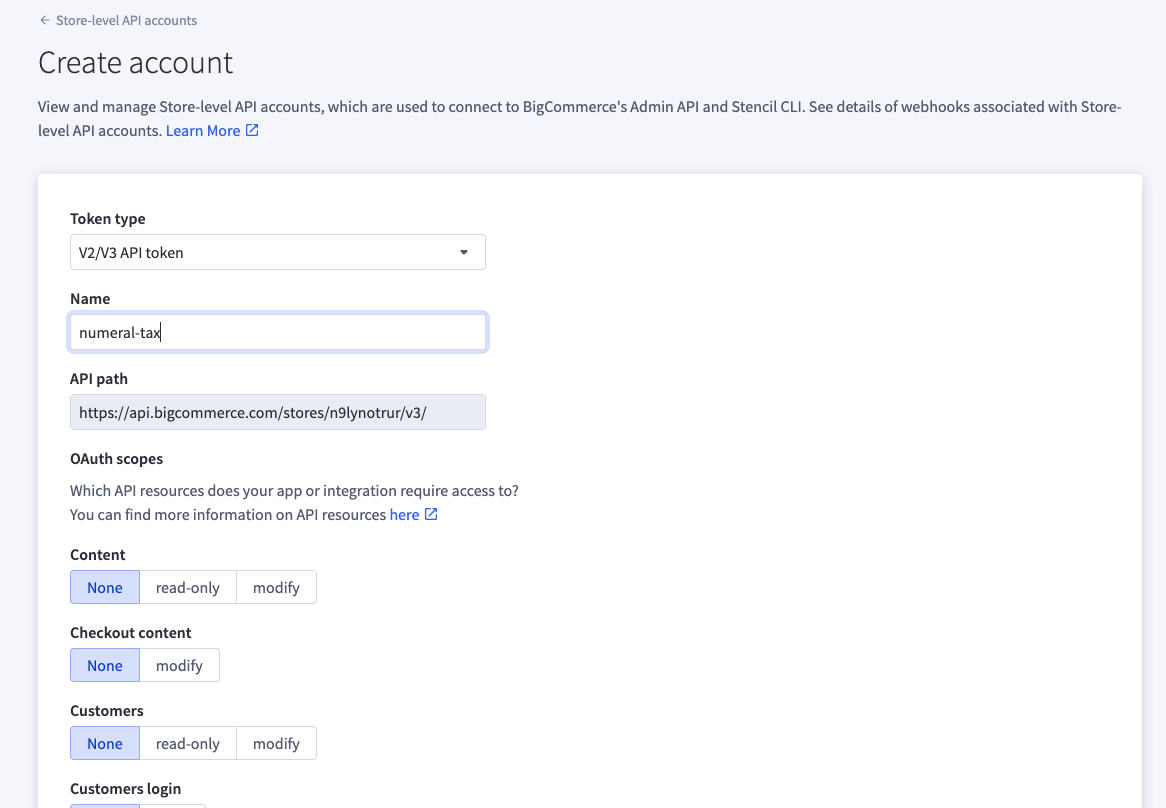Click the external link icon after Learn More
Screen dimensions: 1166x808
pyautogui.click(x=252, y=130)
